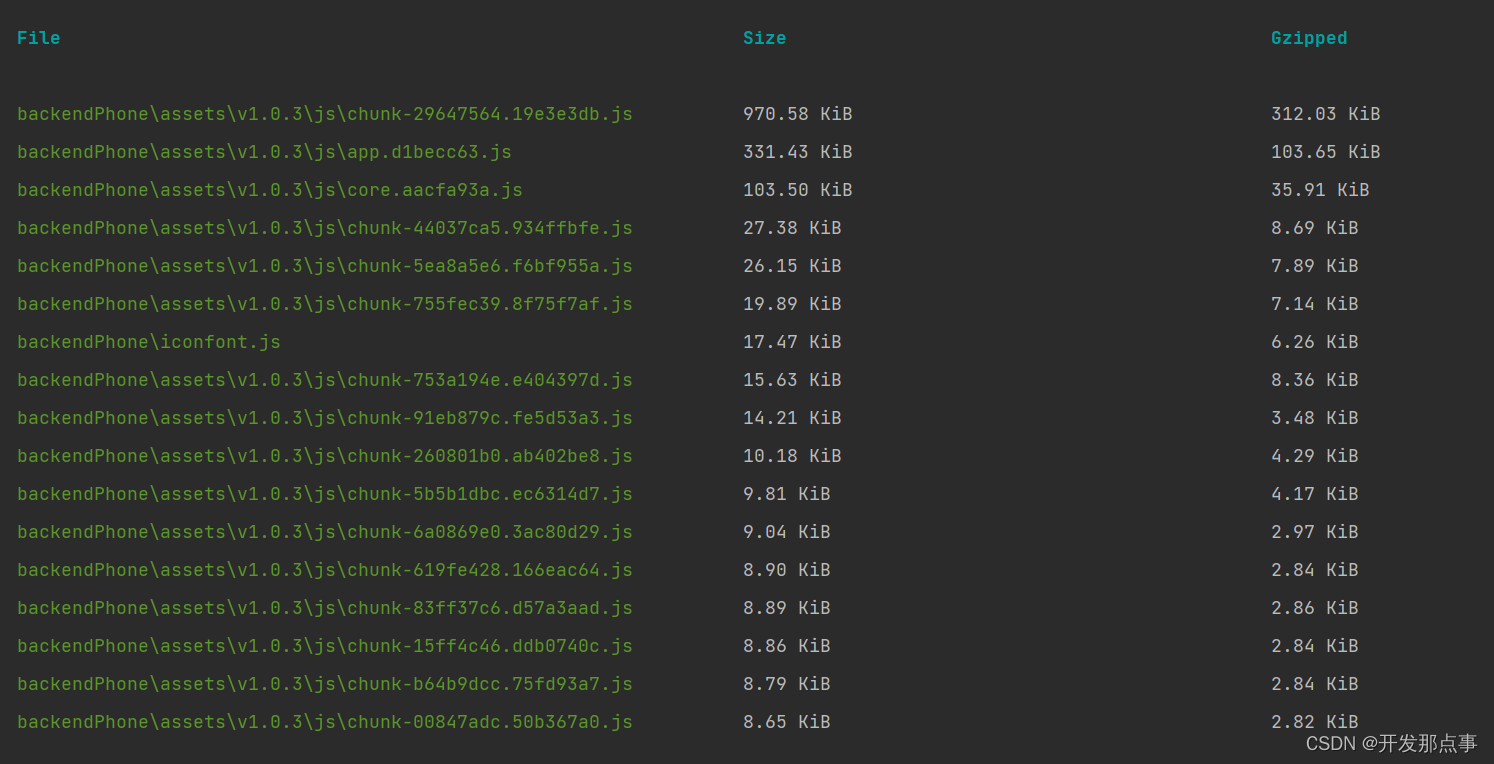1494x764 pixels.
Task: Select file path chunk-b64b9dcc.75fd93a7.js
Action: [325, 684]
